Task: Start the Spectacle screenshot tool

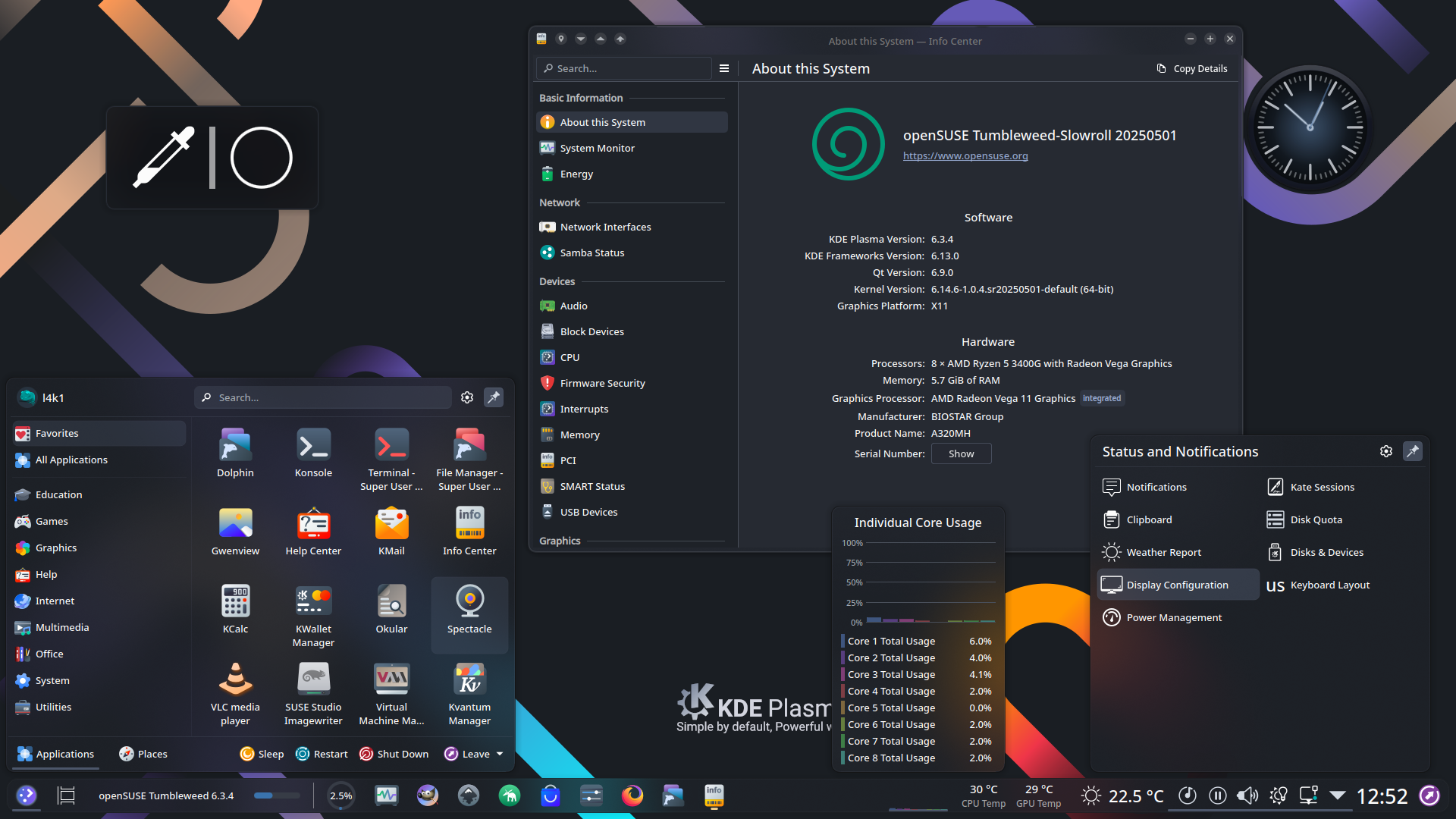Action: point(469,615)
